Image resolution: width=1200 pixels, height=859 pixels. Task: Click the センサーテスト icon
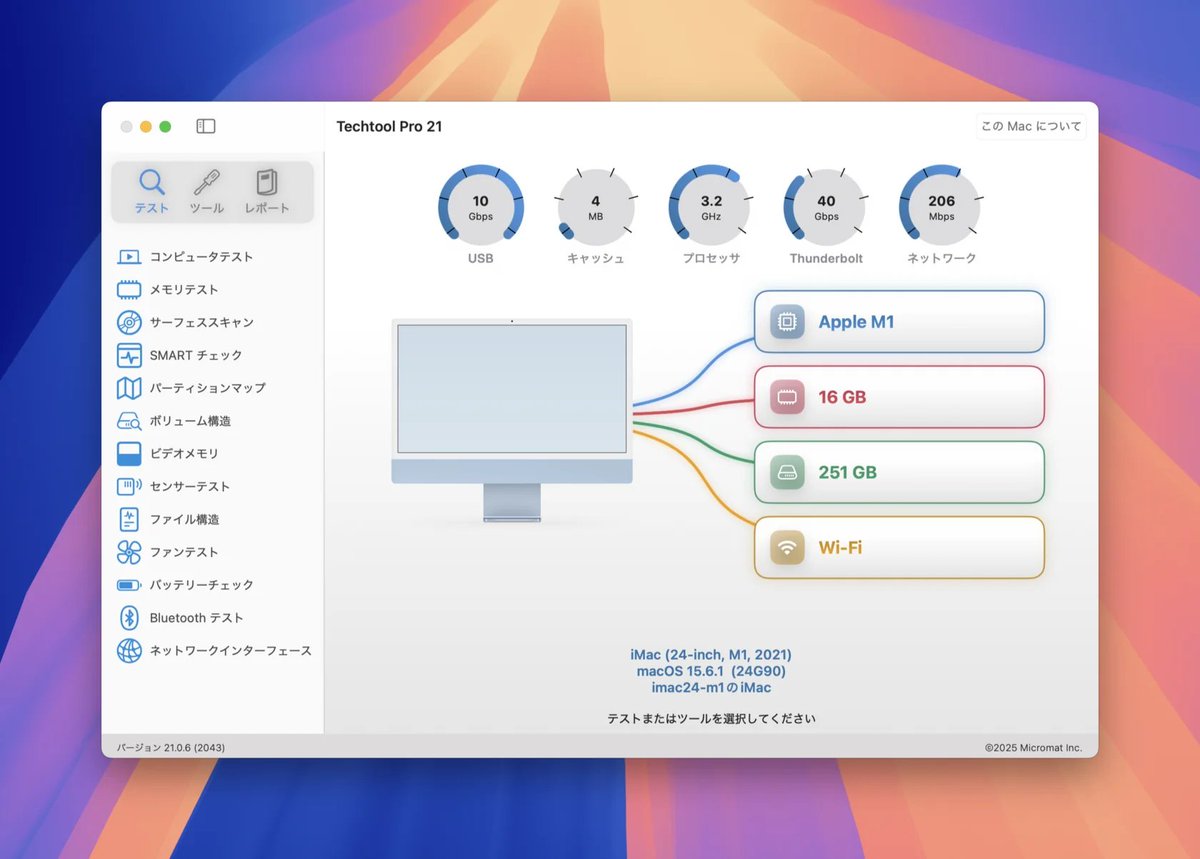click(x=129, y=487)
